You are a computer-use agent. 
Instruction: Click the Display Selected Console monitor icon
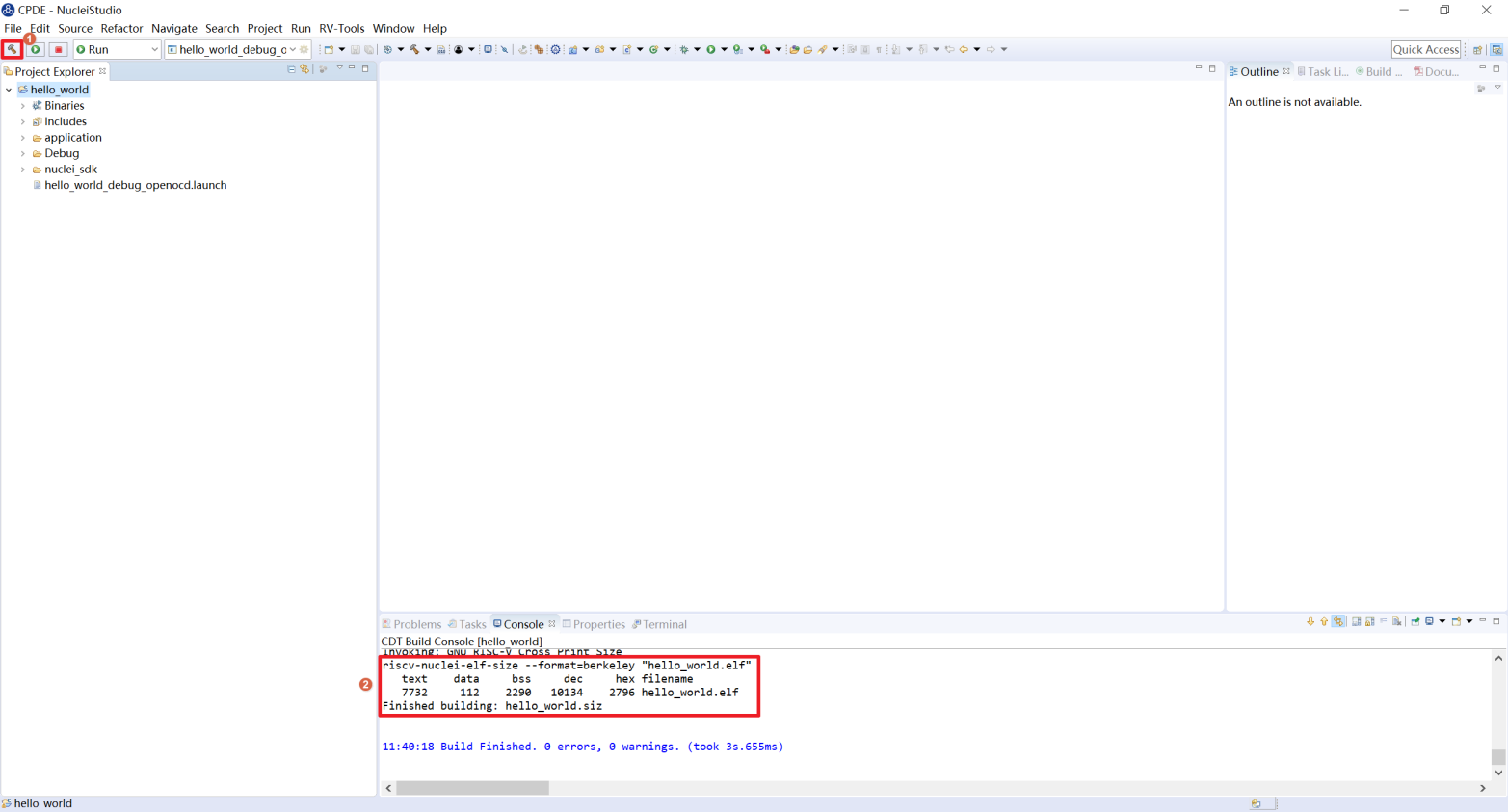(x=1429, y=621)
